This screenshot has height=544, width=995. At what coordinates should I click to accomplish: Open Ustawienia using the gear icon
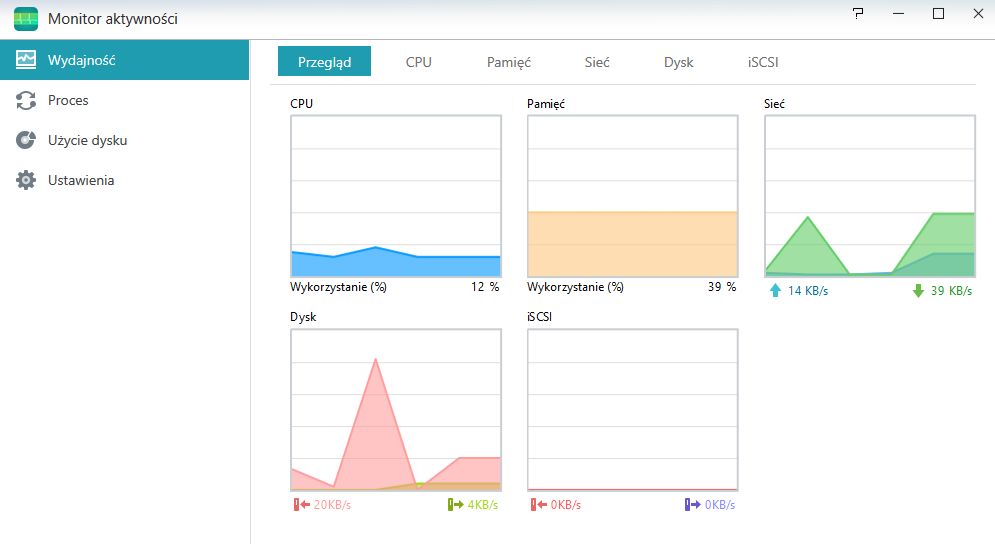click(25, 180)
